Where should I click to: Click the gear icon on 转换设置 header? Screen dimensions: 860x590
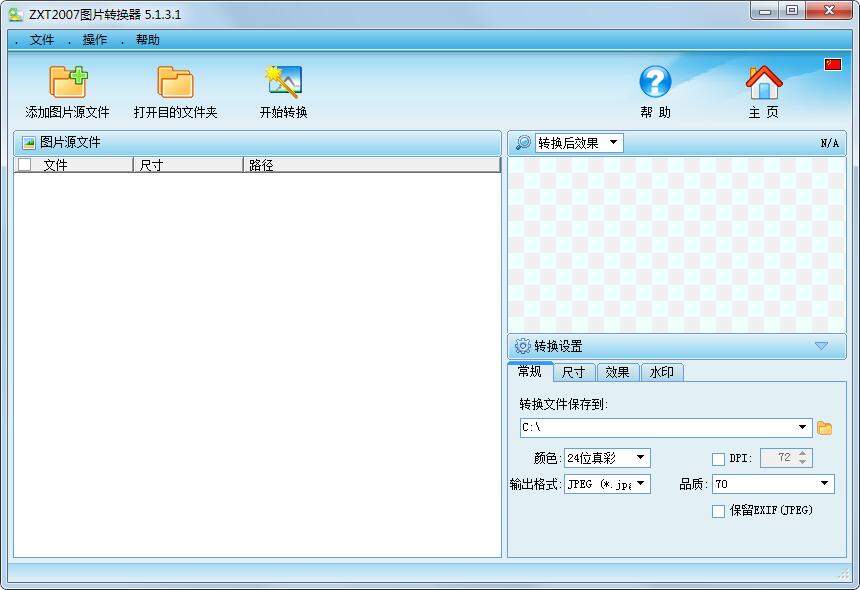point(521,346)
